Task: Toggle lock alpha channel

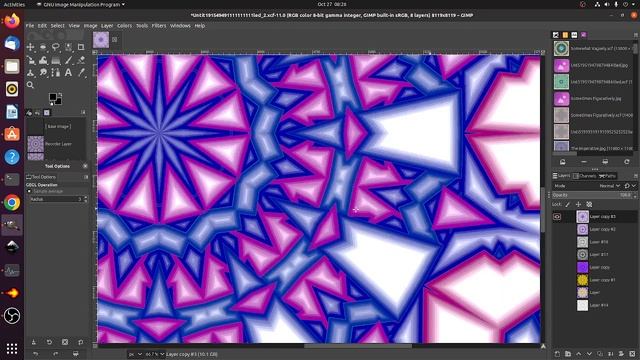Action: [589, 204]
